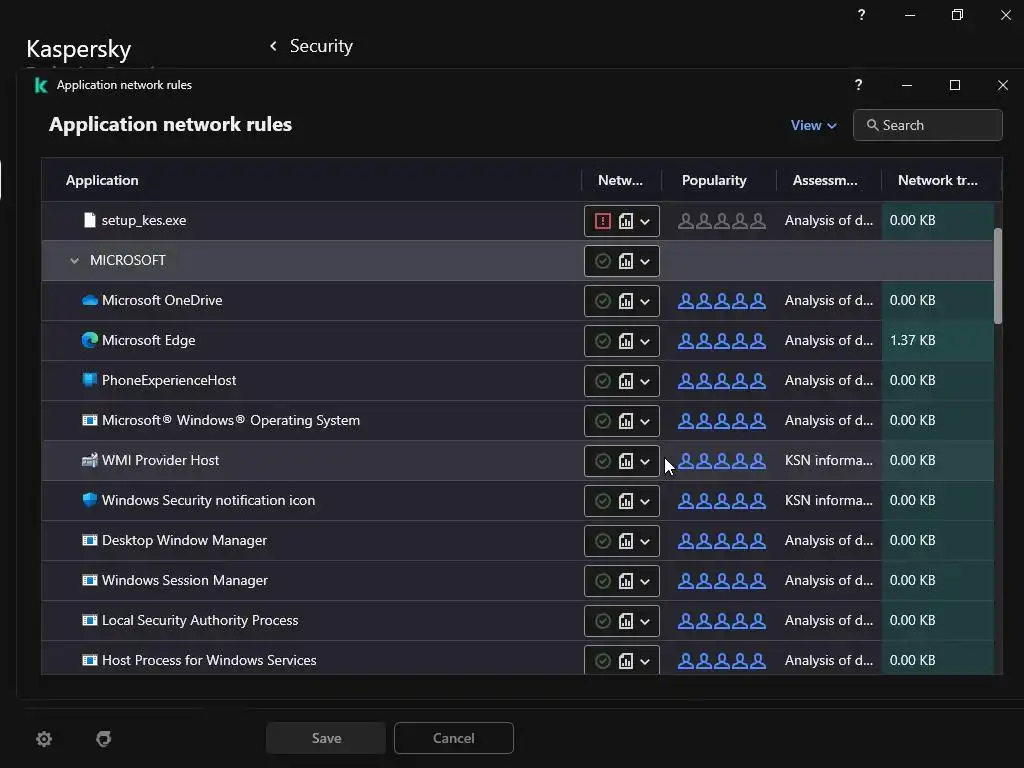The height and width of the screenshot is (768, 1024).
Task: Open network rule dropdown for setup_kes.exe
Action: click(645, 221)
